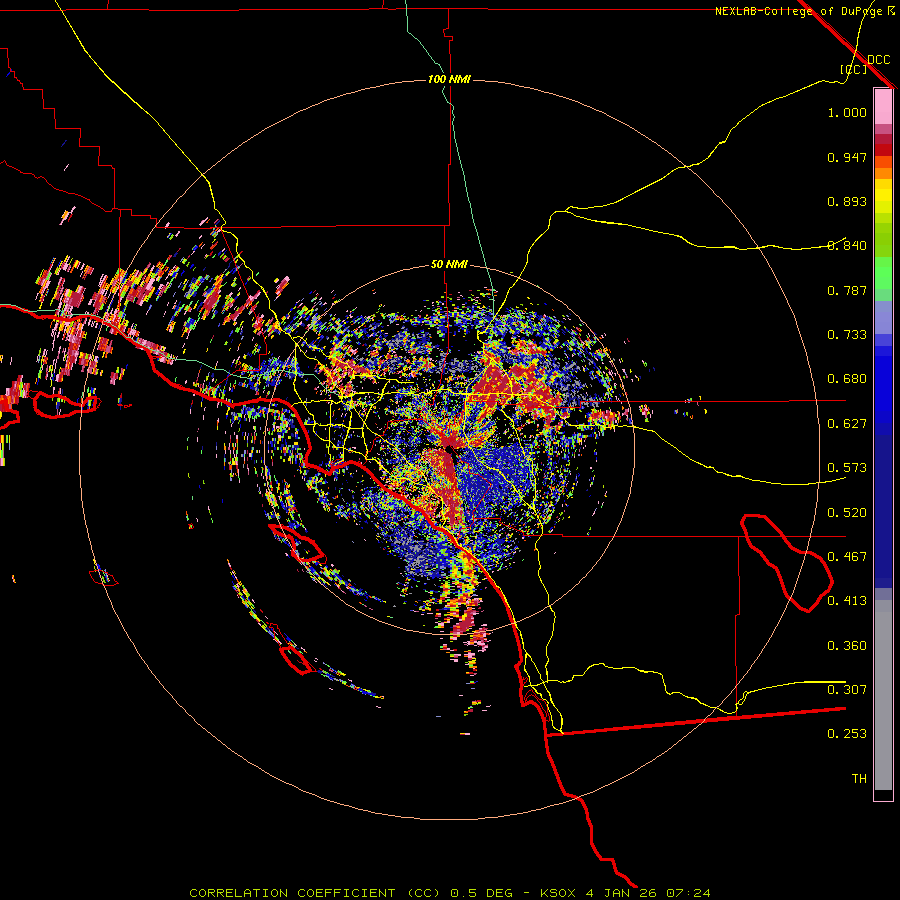
Task: Click the bright green color bar segment
Action: pyautogui.click(x=883, y=273)
